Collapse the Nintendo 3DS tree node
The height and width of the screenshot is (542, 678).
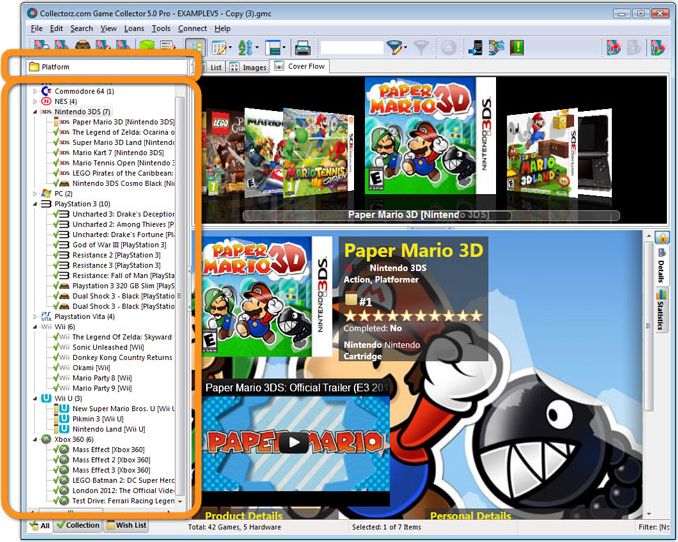point(35,112)
